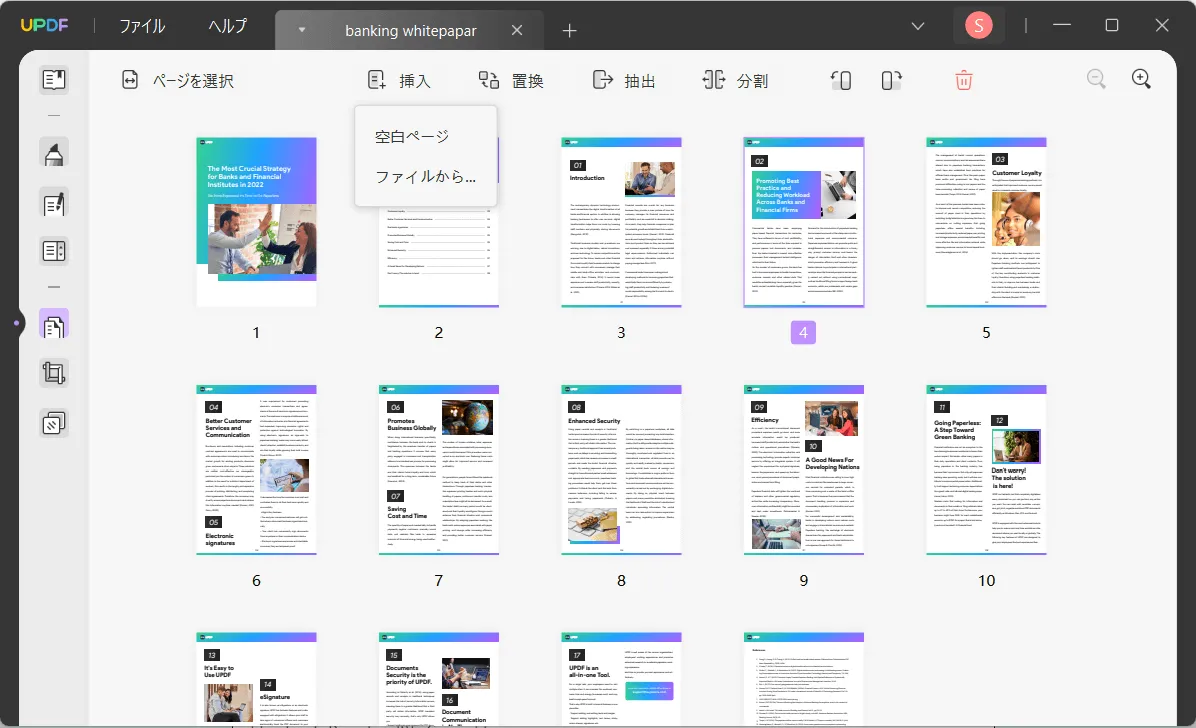Add a new tab with plus button
This screenshot has width=1196, height=728.
pos(569,31)
